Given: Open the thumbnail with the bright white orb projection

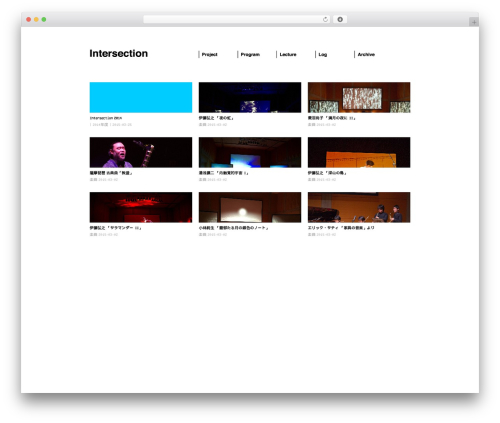Looking at the screenshot, I should click(250, 207).
